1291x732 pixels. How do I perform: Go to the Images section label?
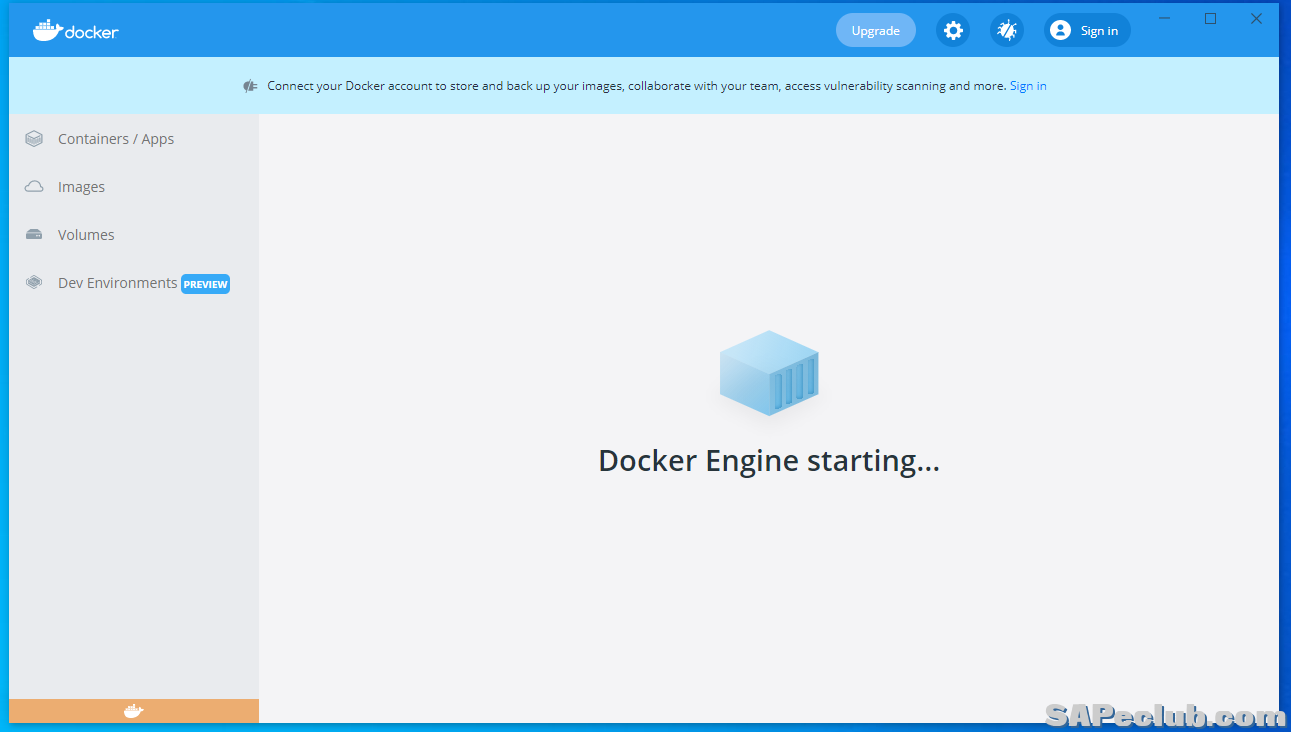[81, 187]
